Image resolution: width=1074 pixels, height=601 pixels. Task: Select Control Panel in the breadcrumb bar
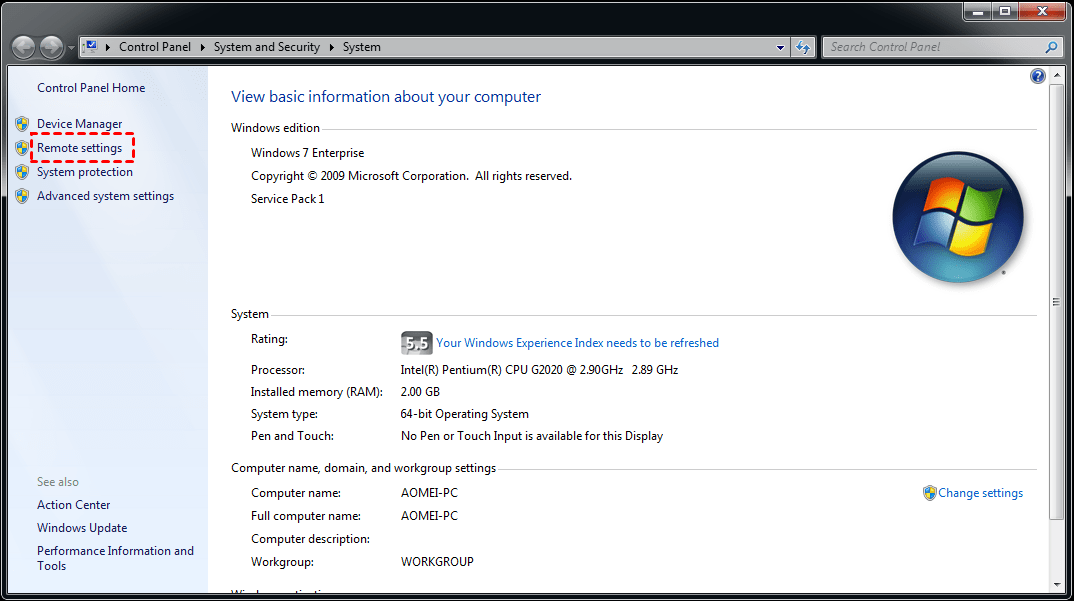155,46
